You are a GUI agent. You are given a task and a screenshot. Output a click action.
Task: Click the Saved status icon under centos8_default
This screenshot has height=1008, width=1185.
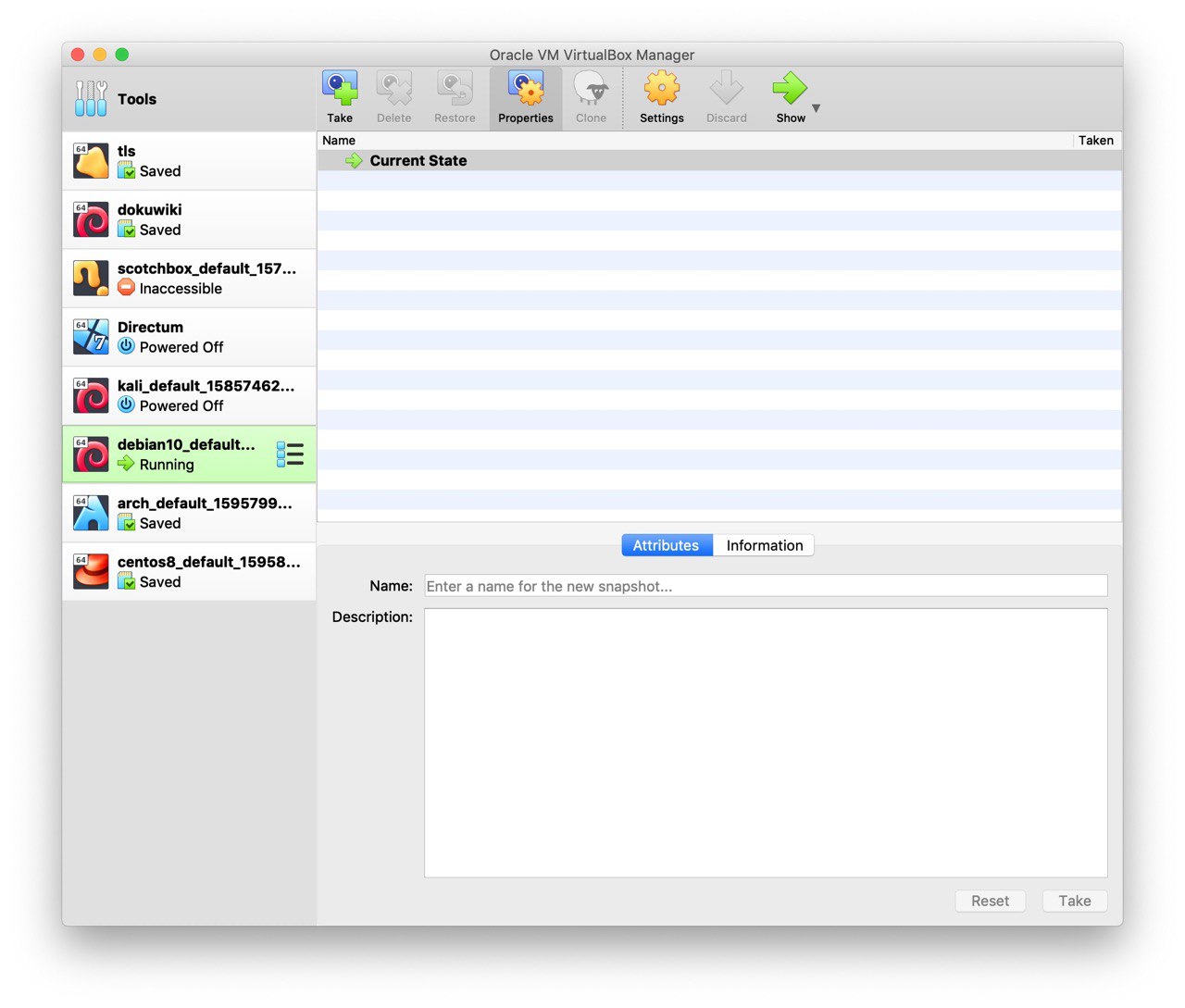point(127,581)
